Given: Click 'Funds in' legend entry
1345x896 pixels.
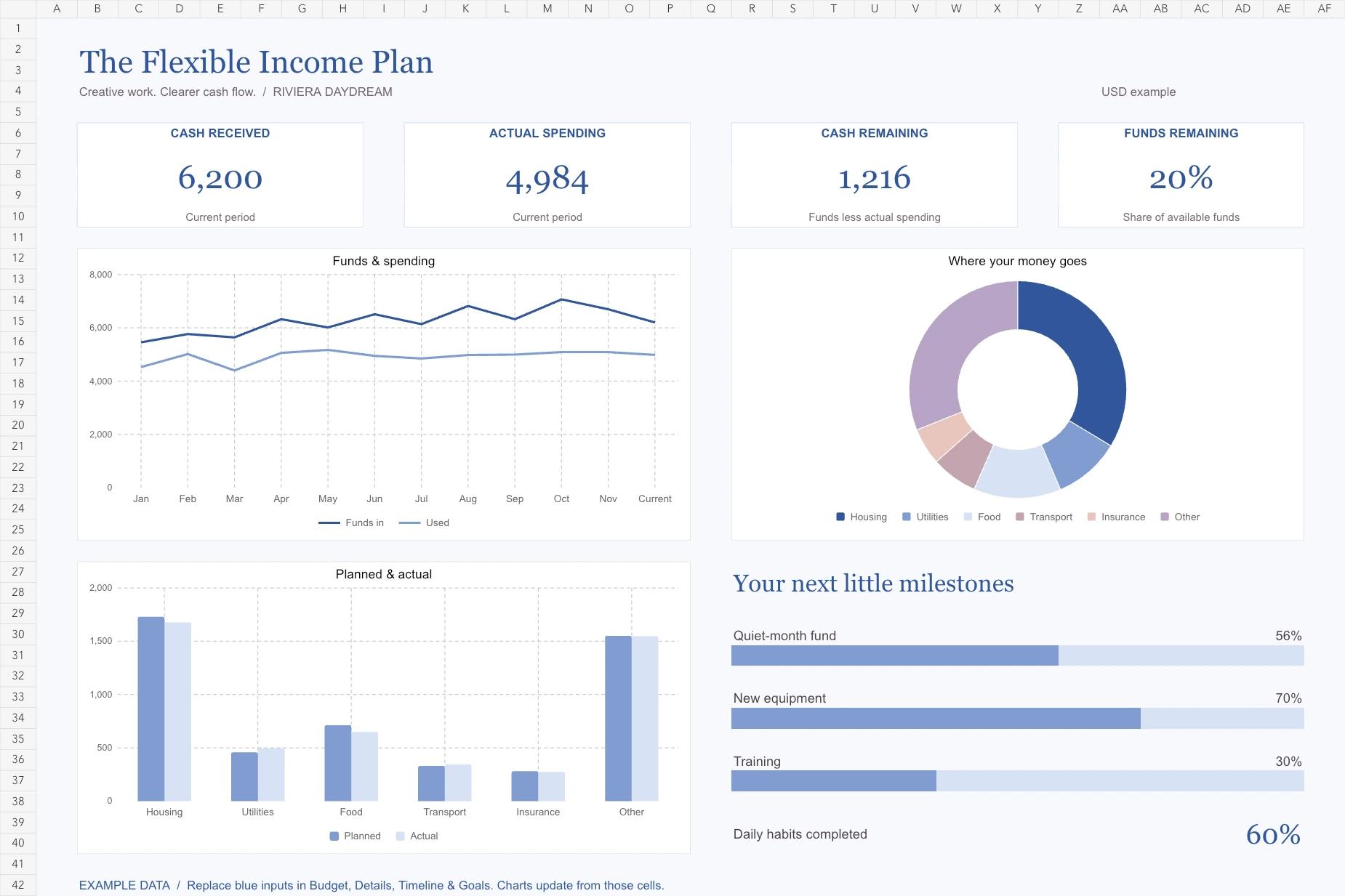Looking at the screenshot, I should 351,522.
